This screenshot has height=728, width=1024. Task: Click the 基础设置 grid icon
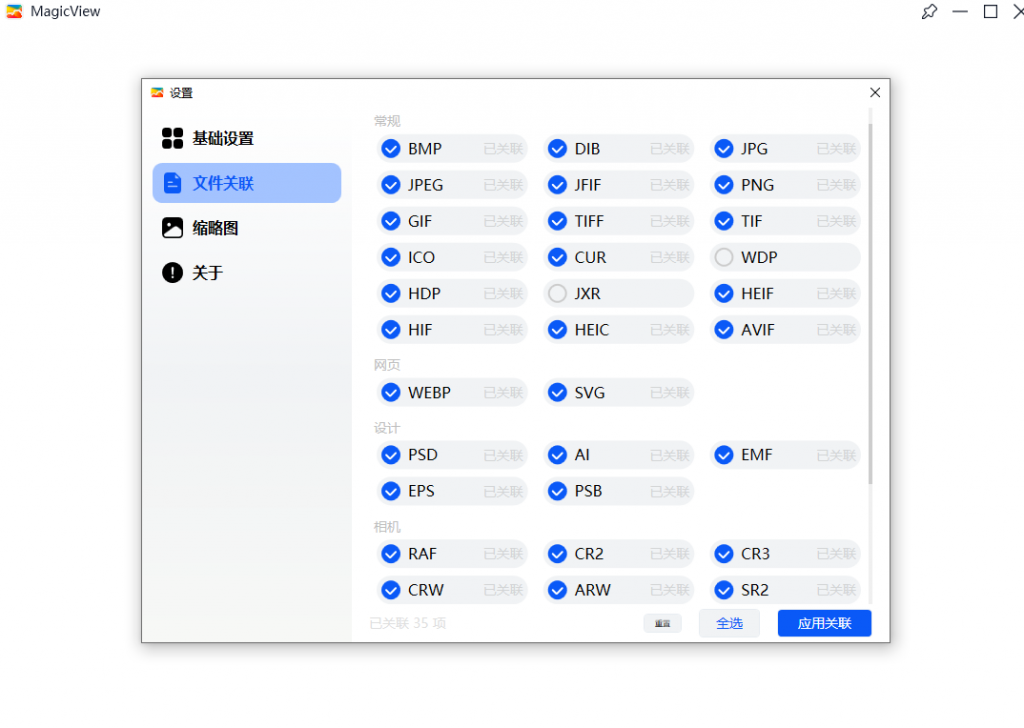point(172,138)
